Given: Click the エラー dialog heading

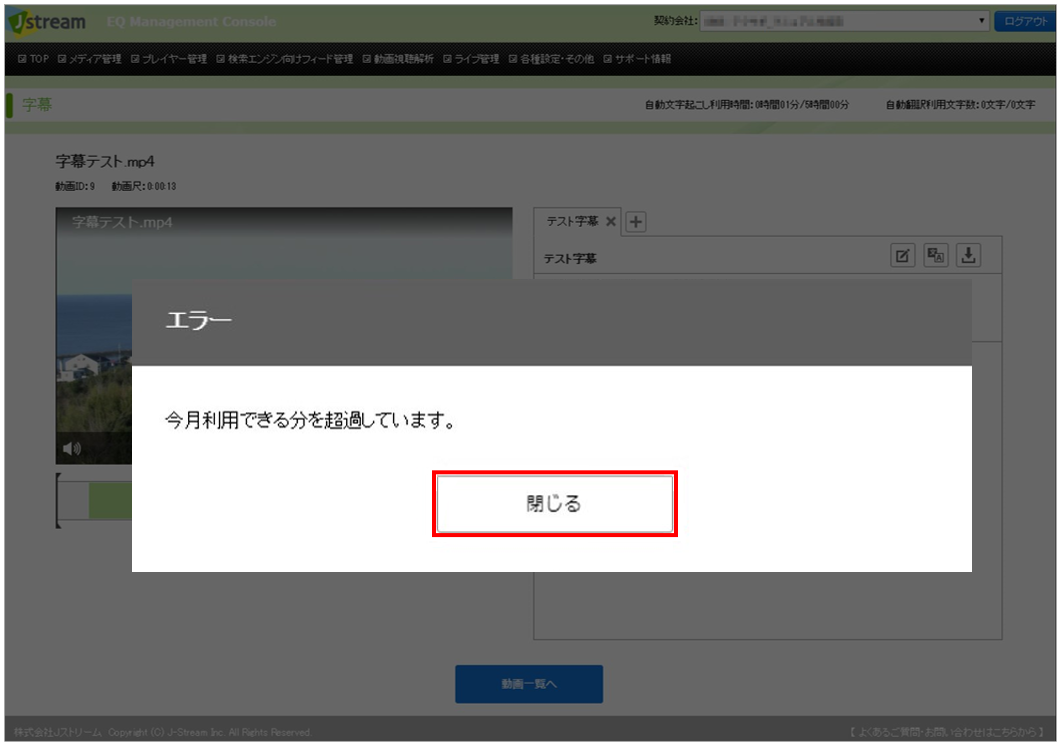Looking at the screenshot, I should coord(198,320).
